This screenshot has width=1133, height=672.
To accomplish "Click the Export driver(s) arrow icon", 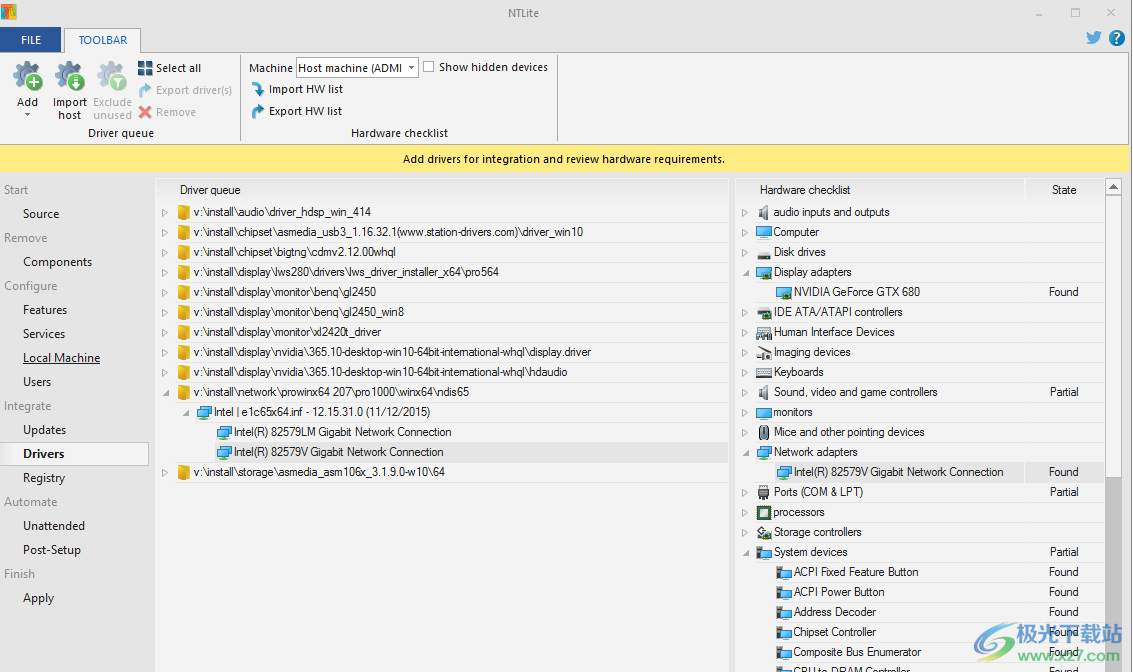I will 145,90.
